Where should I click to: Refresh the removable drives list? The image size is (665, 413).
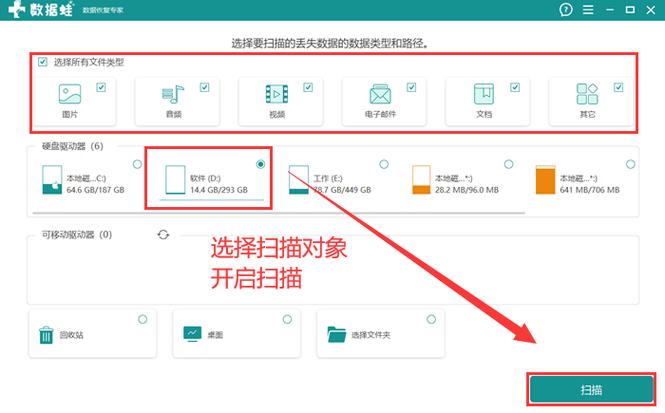[x=163, y=234]
